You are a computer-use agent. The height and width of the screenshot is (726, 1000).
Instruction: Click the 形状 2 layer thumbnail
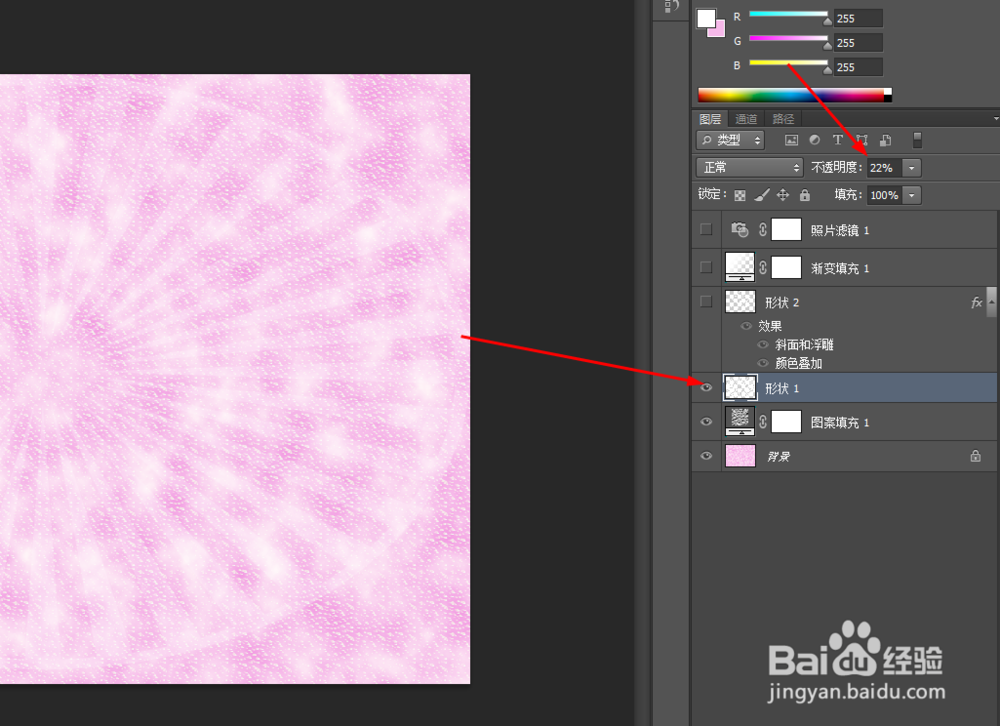coord(740,301)
